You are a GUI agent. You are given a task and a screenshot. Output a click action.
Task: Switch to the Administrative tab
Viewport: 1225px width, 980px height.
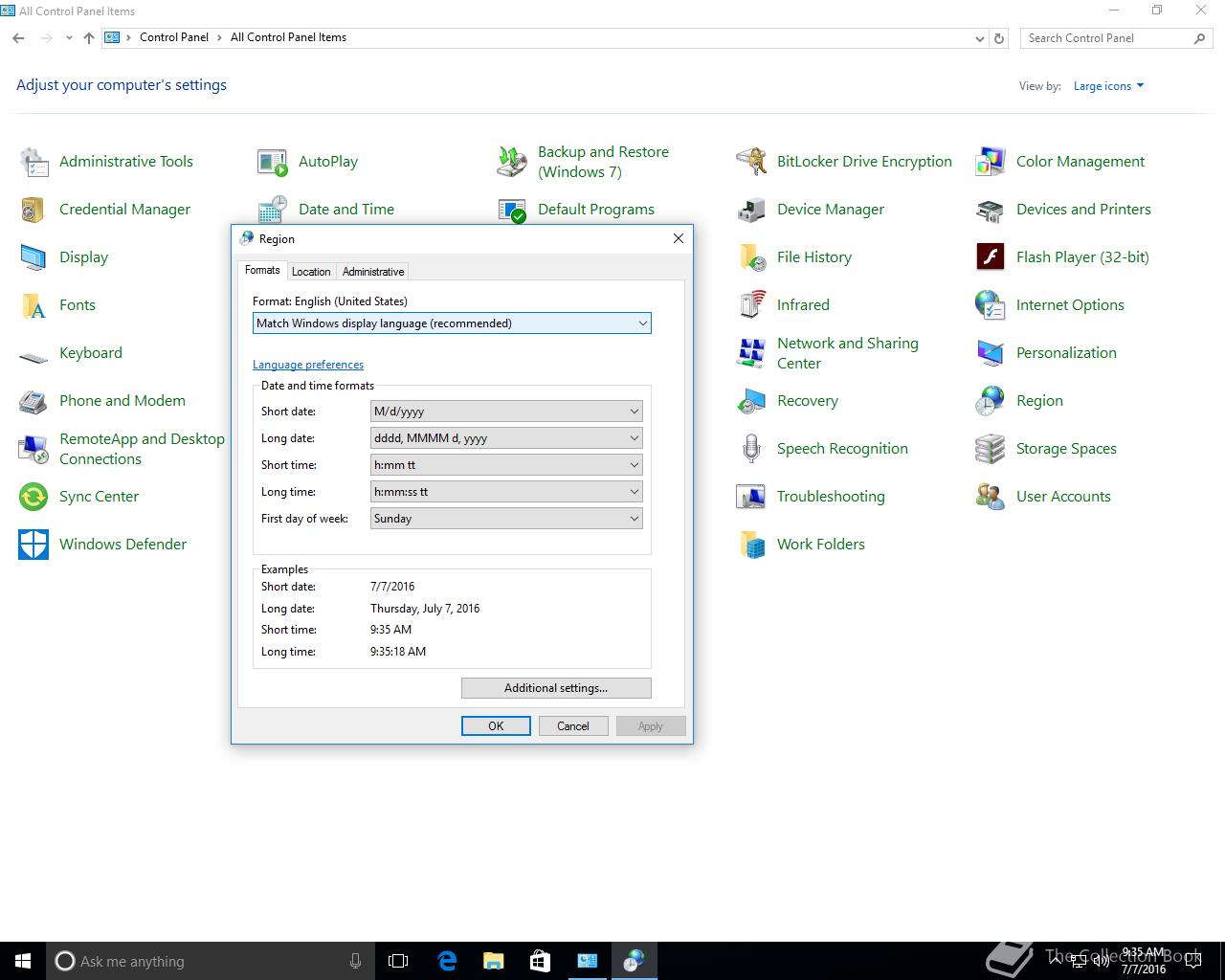373,272
